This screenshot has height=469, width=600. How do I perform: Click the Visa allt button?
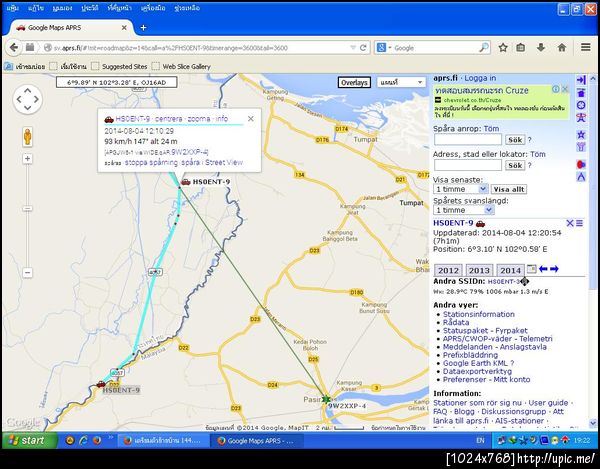[509, 189]
